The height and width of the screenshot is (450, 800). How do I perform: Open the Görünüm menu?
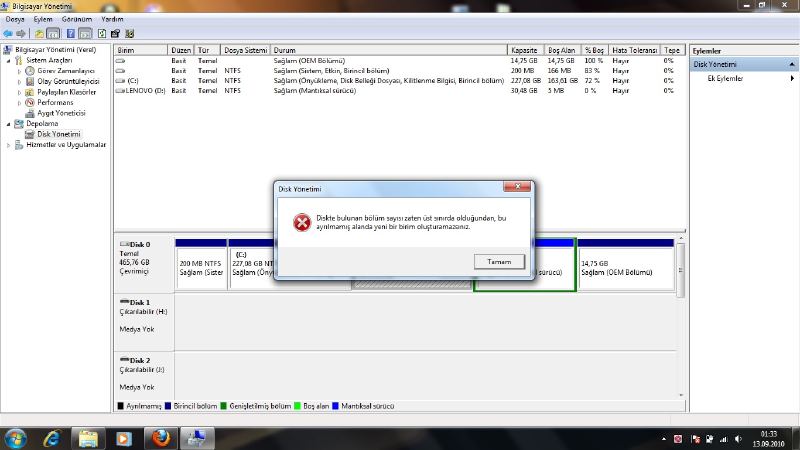[76, 19]
